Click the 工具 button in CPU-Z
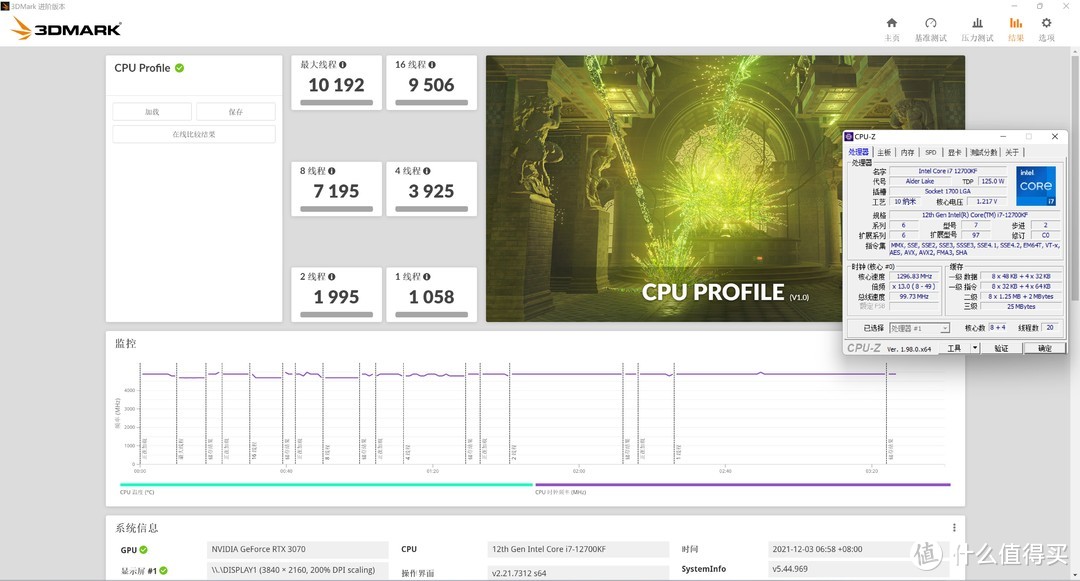Image resolution: width=1080 pixels, height=581 pixels. 954,348
